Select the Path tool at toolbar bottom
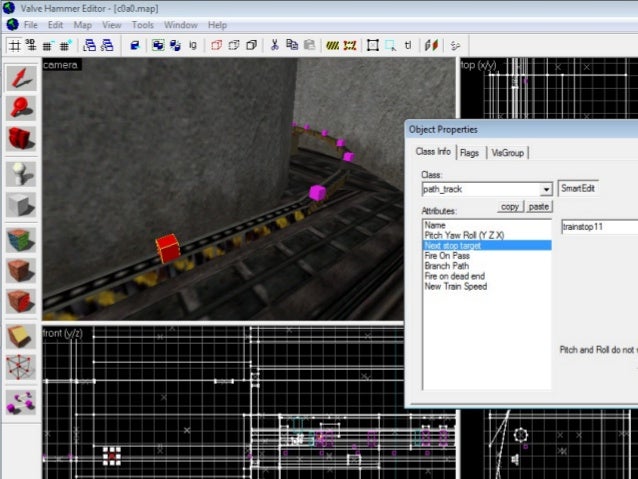Viewport: 638px width, 479px height. pyautogui.click(x=21, y=401)
